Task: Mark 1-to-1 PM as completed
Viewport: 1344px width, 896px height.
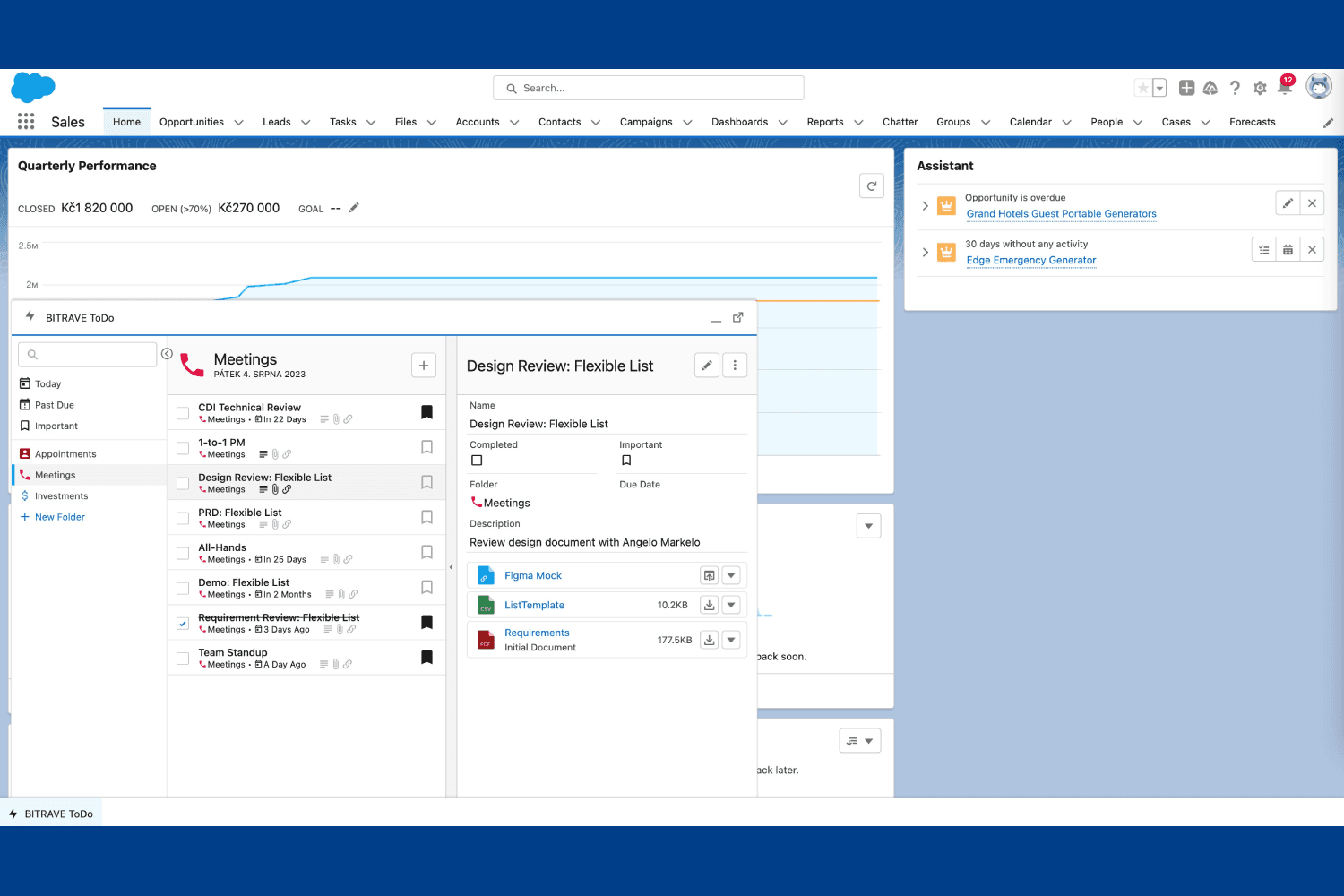Action: pyautogui.click(x=183, y=448)
